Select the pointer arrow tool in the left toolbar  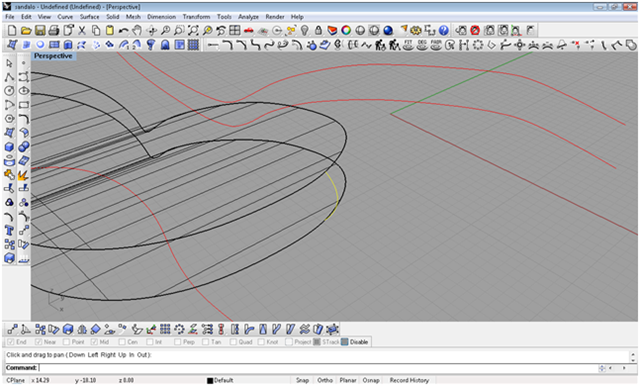pos(9,63)
